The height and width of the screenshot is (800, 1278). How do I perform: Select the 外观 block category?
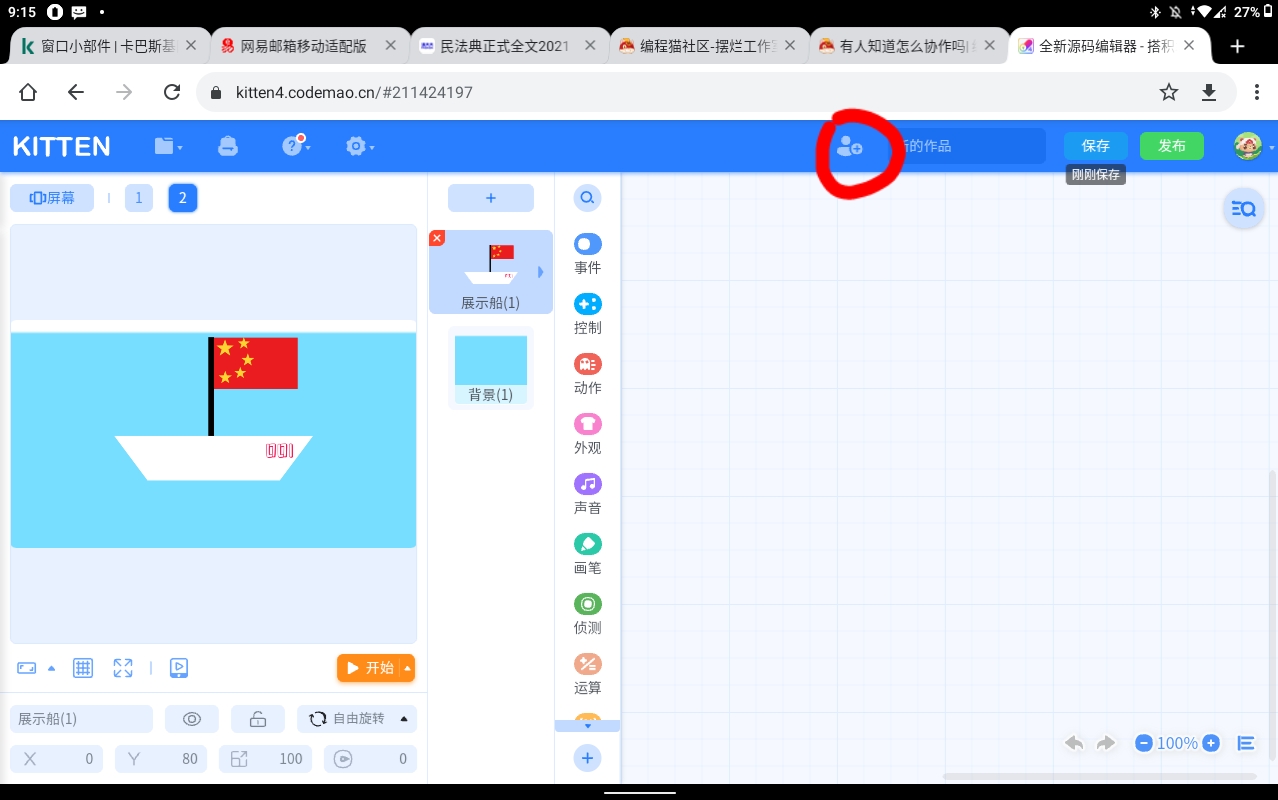[588, 434]
